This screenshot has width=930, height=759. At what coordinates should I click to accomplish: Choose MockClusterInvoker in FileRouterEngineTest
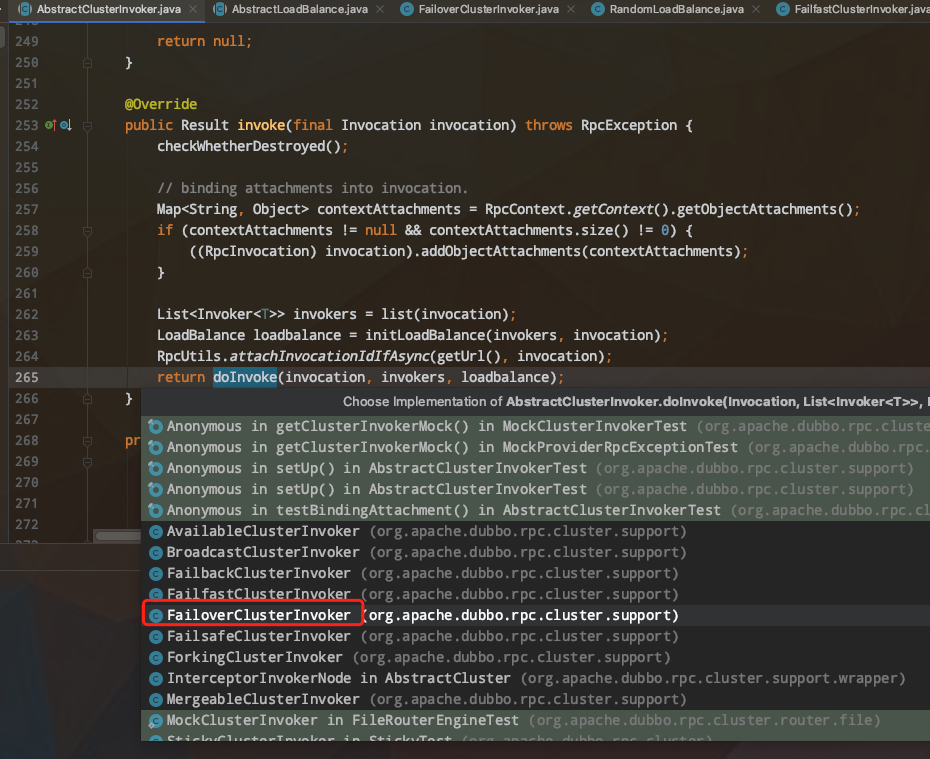click(x=536, y=720)
